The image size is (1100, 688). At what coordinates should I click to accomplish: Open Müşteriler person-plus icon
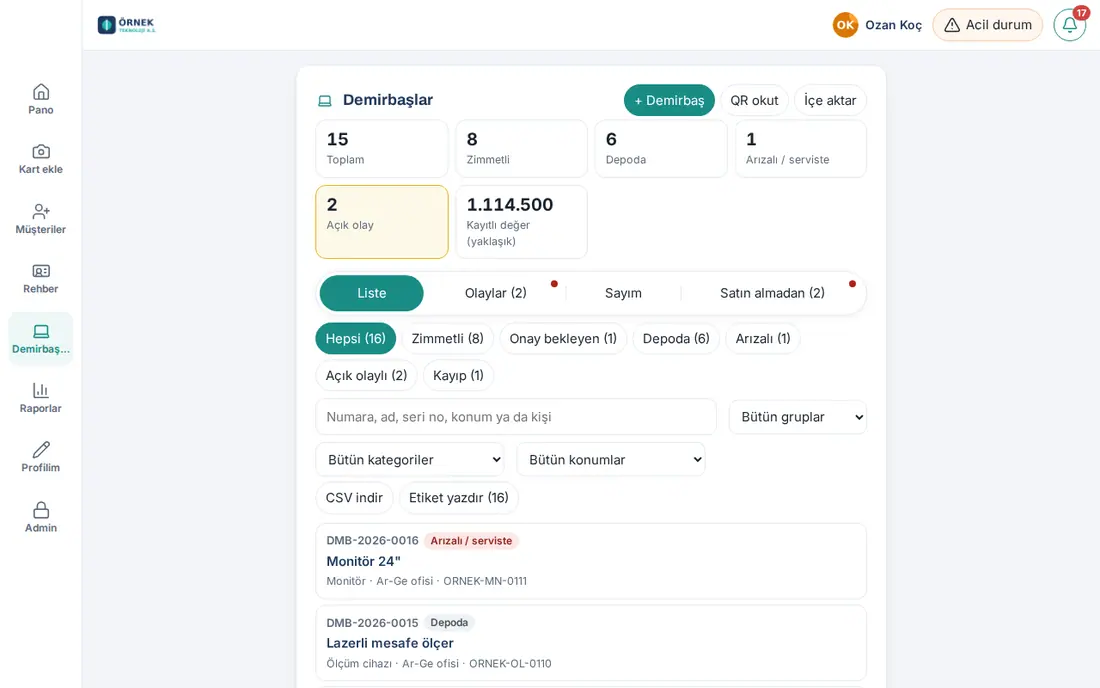click(x=41, y=211)
